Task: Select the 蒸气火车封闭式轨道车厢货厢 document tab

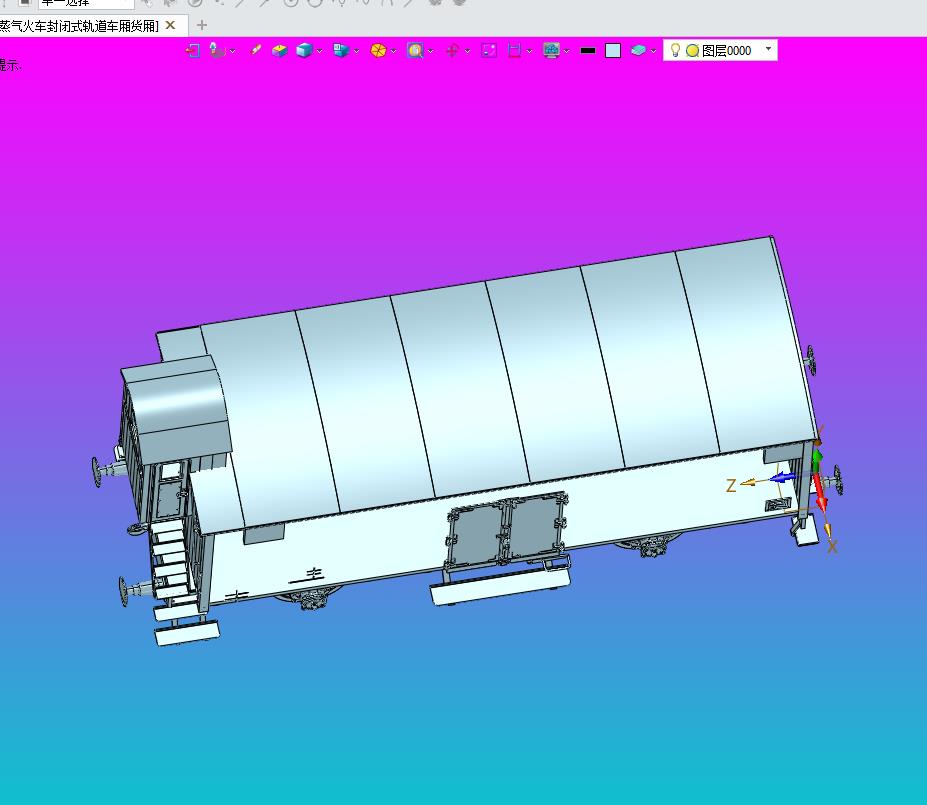Action: [x=79, y=26]
